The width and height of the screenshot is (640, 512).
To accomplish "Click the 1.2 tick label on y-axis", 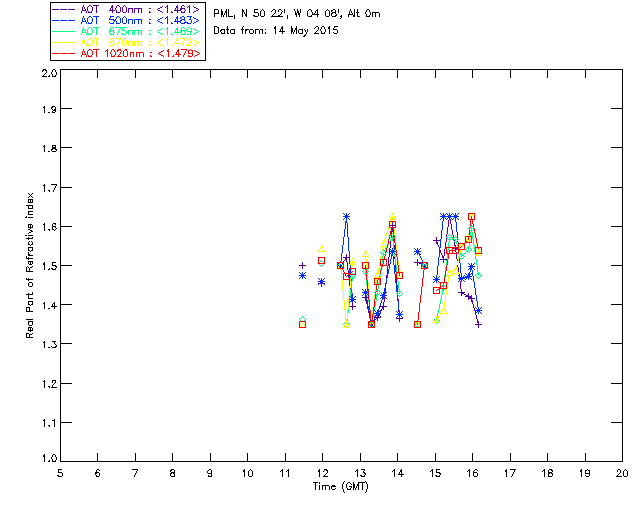I will [x=47, y=384].
